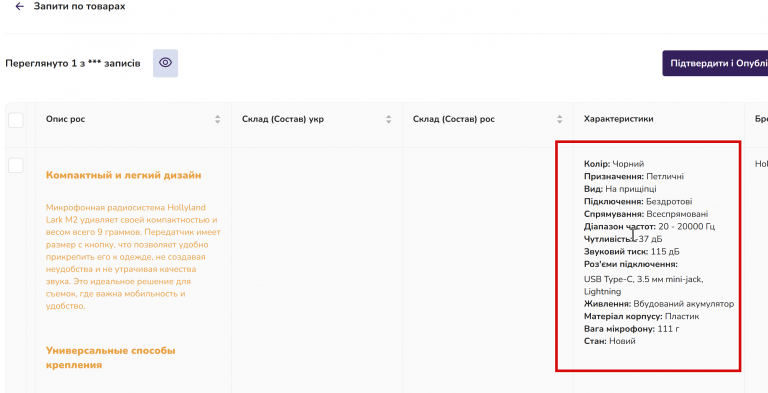
Task: Click the Роз'єми підключення label
Action: point(631,265)
